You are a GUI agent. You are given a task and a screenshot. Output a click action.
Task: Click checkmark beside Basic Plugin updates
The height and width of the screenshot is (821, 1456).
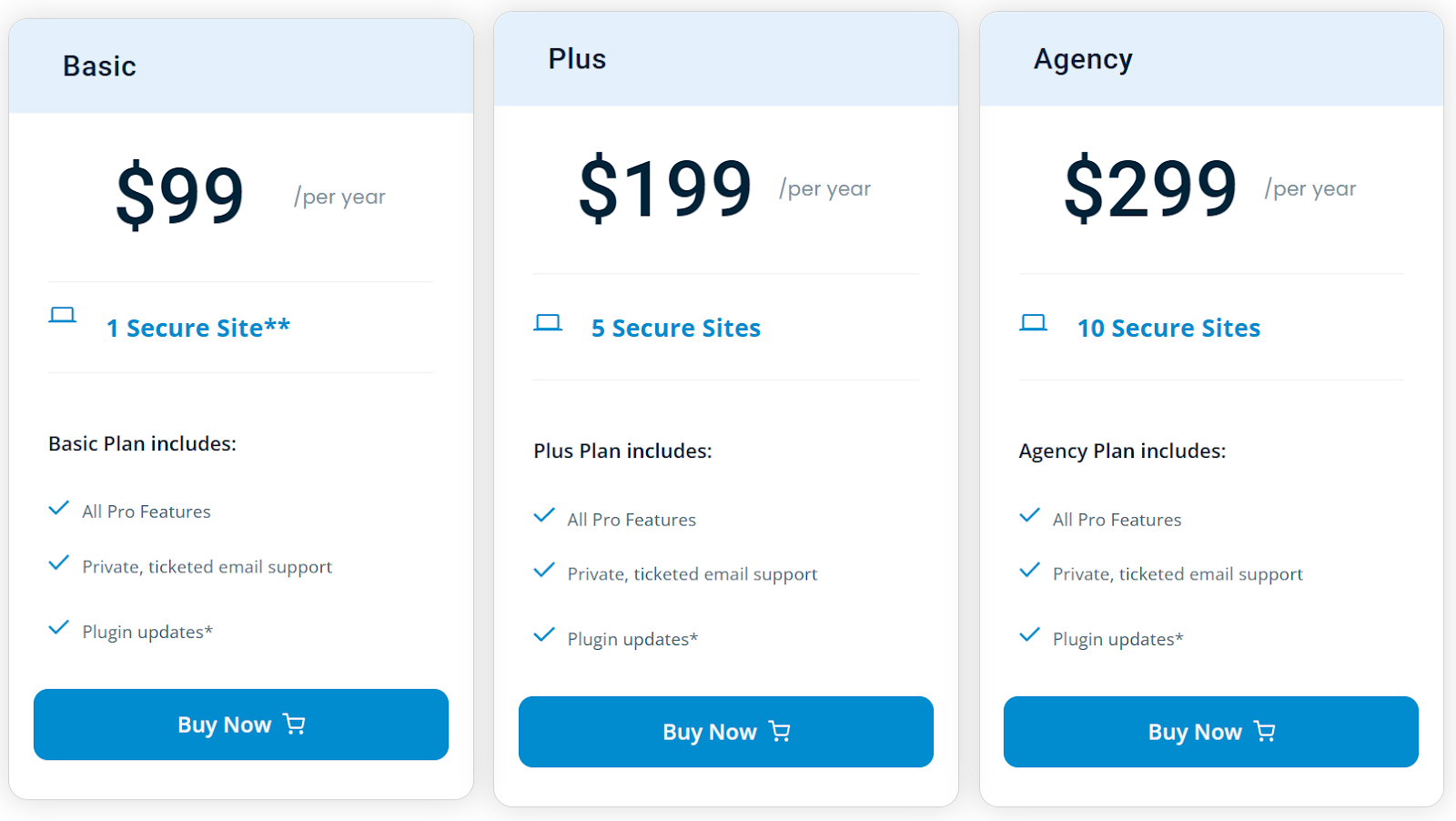click(59, 627)
